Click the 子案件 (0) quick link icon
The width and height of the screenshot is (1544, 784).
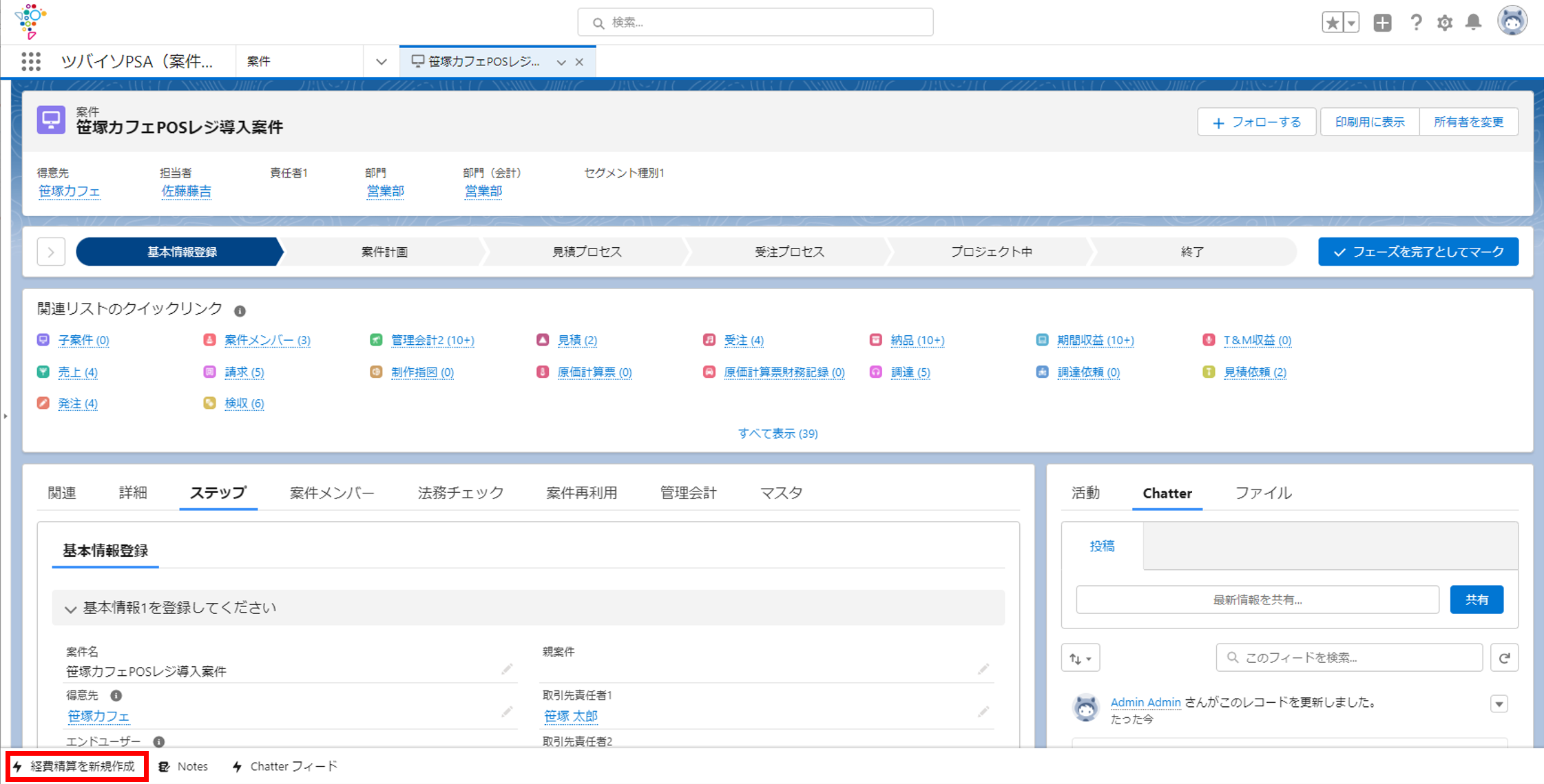coord(43,340)
